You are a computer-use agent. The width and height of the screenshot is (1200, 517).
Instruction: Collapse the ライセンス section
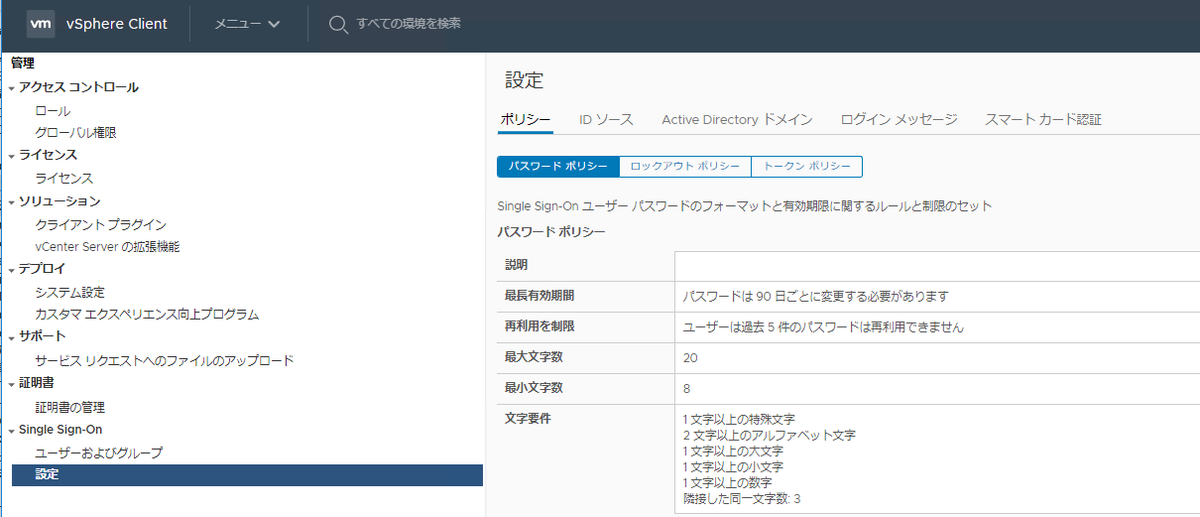click(12, 156)
